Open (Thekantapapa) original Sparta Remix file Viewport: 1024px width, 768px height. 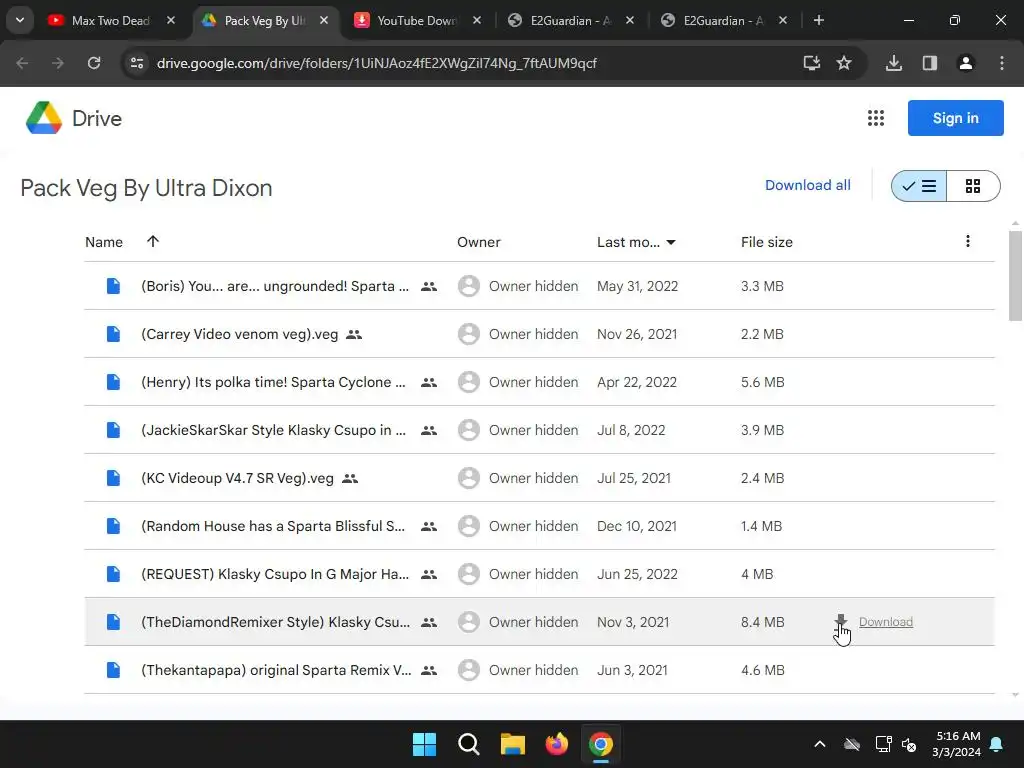pos(276,670)
